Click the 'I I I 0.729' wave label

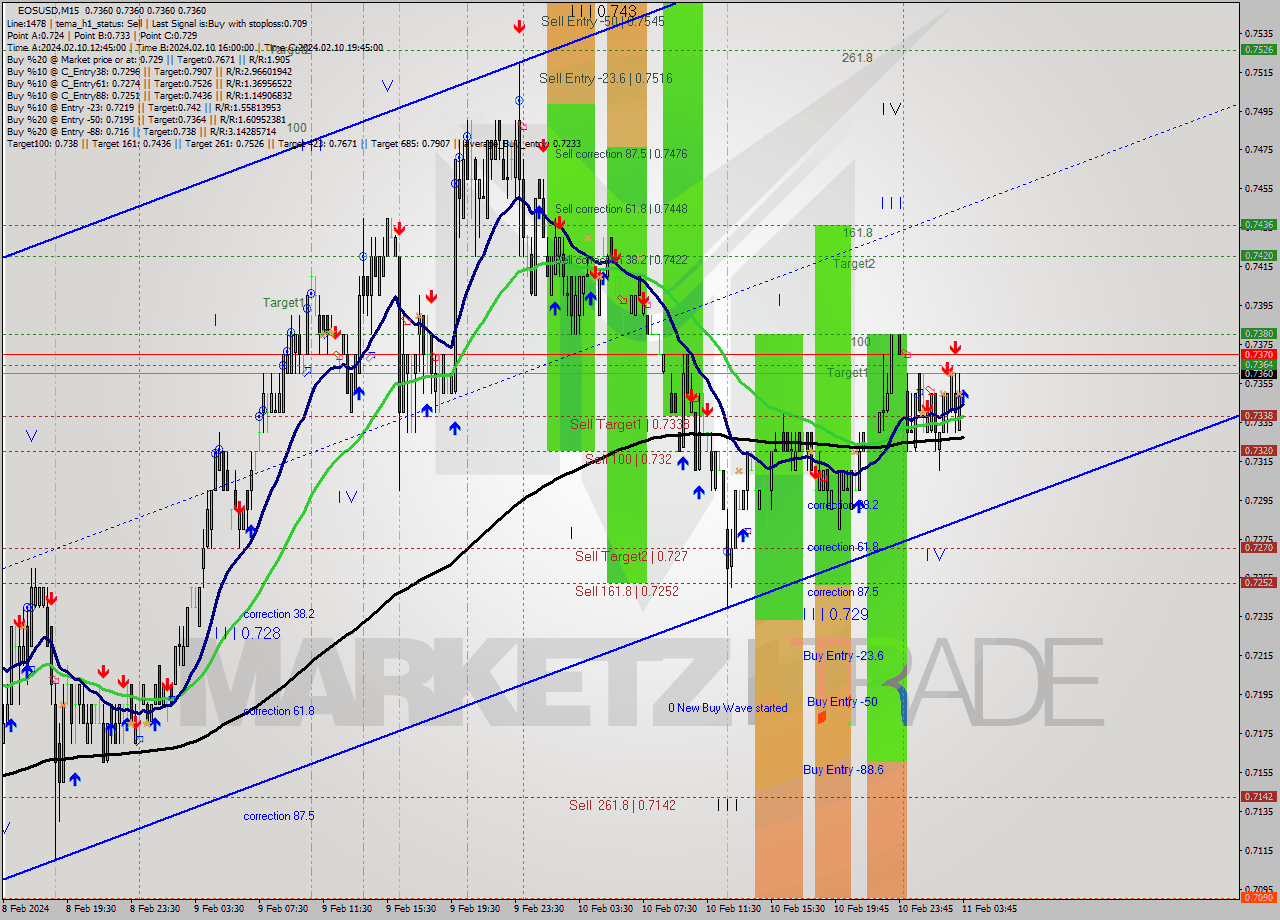click(836, 614)
